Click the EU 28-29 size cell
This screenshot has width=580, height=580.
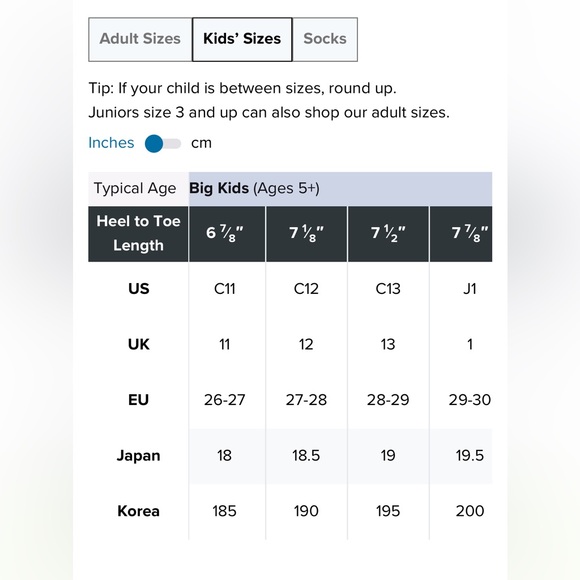[388, 400]
